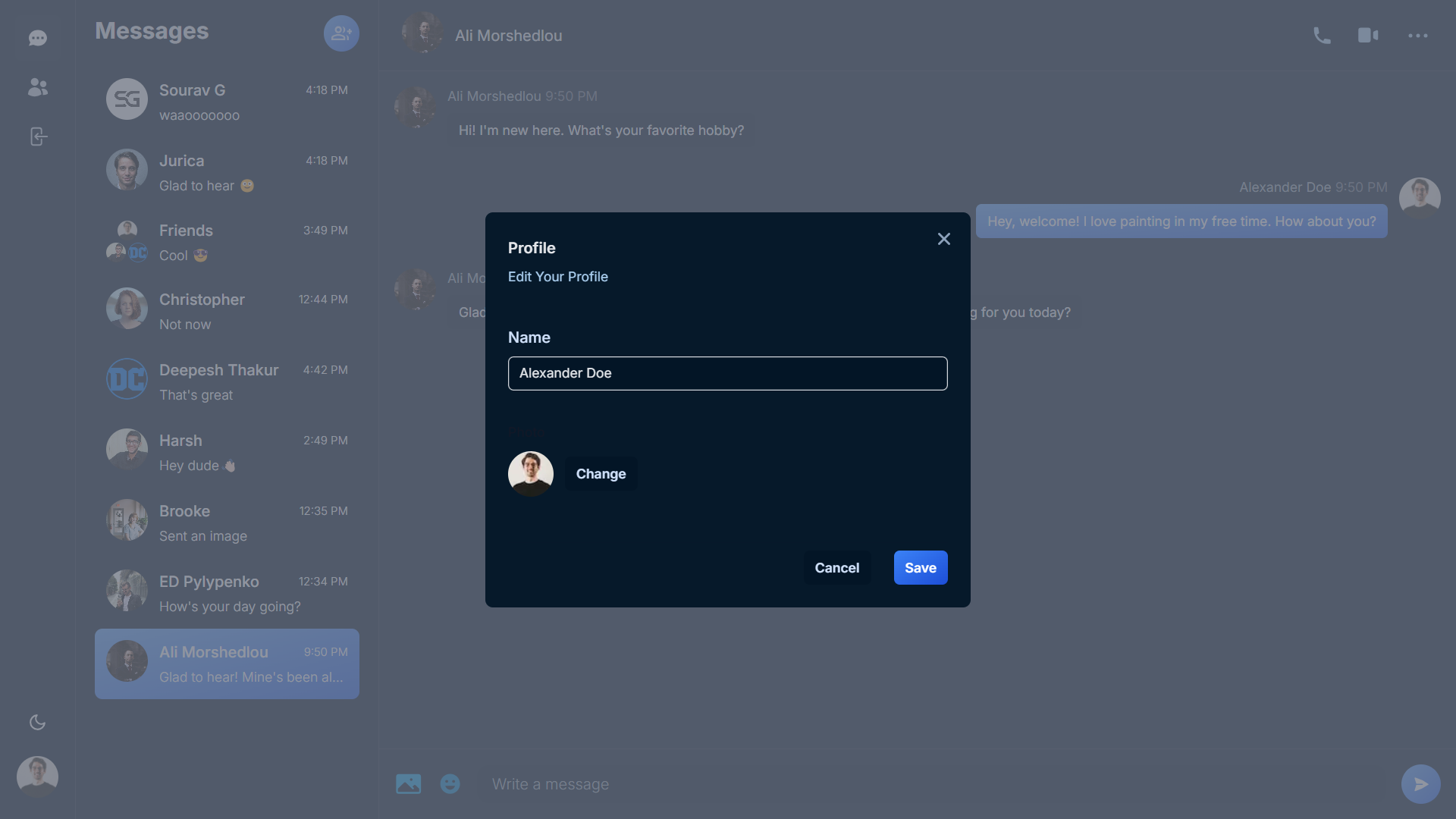Click the Deepesh Thakur conversation entry

[x=227, y=383]
